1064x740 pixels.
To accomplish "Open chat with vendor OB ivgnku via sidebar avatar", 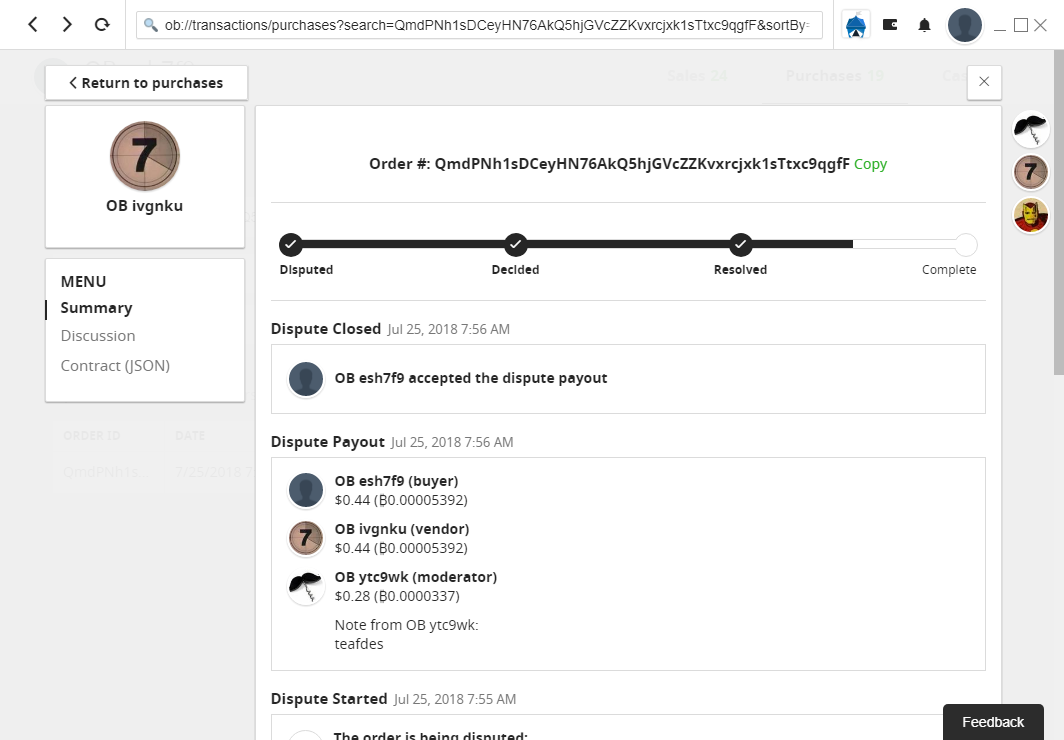I will coord(1030,172).
